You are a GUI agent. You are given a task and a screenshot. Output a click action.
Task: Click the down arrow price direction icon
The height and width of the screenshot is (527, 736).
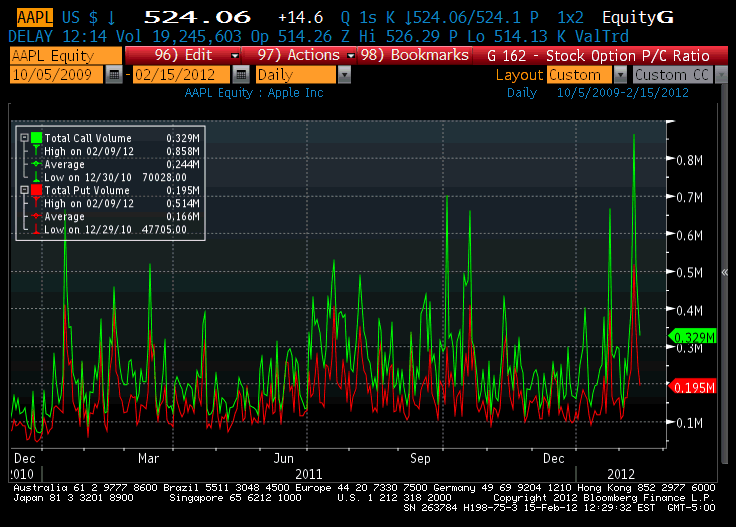click(x=111, y=18)
